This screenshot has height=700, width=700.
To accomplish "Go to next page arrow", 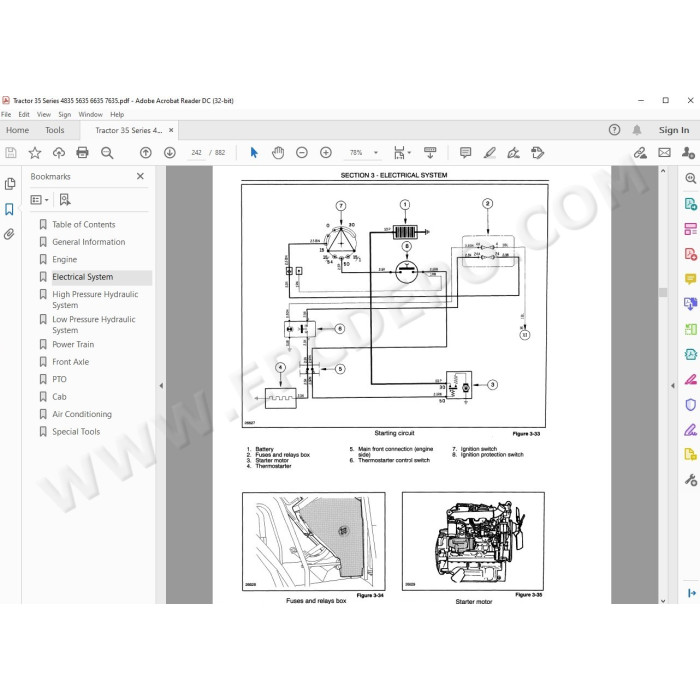I will coord(170,153).
